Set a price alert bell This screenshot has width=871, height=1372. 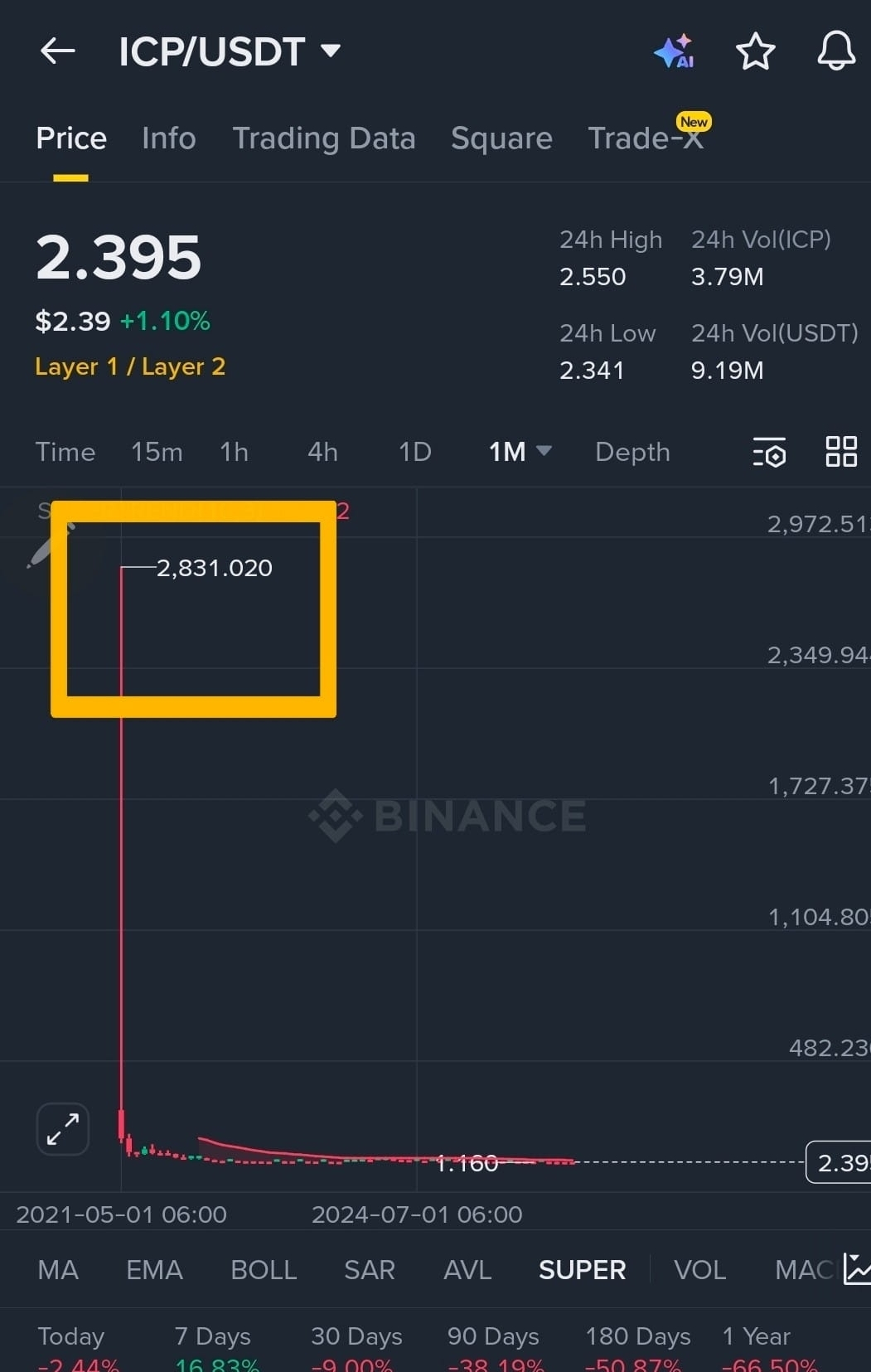click(x=836, y=51)
